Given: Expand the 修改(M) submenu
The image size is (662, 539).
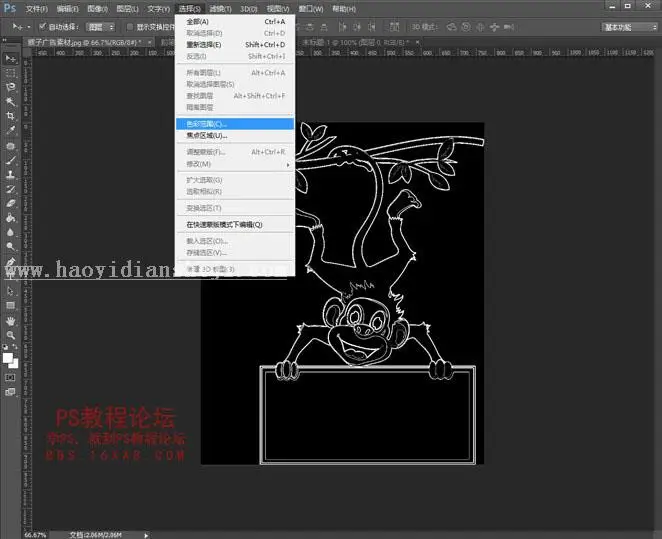Looking at the screenshot, I should [x=235, y=164].
